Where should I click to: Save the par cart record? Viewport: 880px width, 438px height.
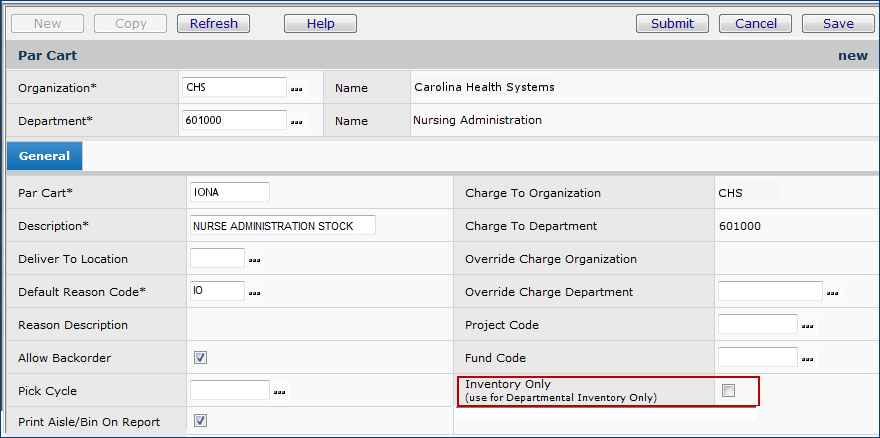pos(838,23)
